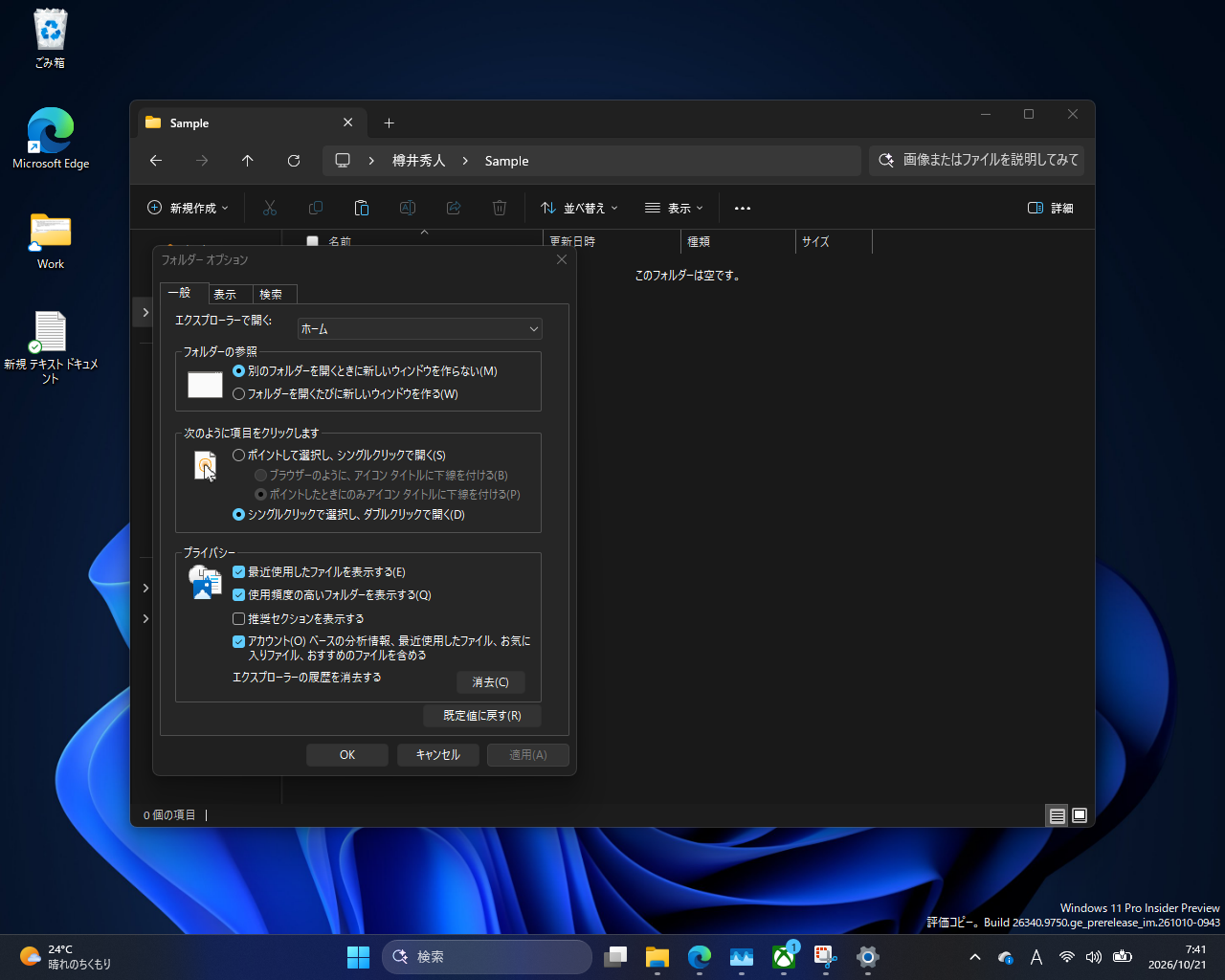Enable 推奨セクションを表示する checkbox
Image resolution: width=1225 pixels, height=980 pixels.
click(x=239, y=619)
